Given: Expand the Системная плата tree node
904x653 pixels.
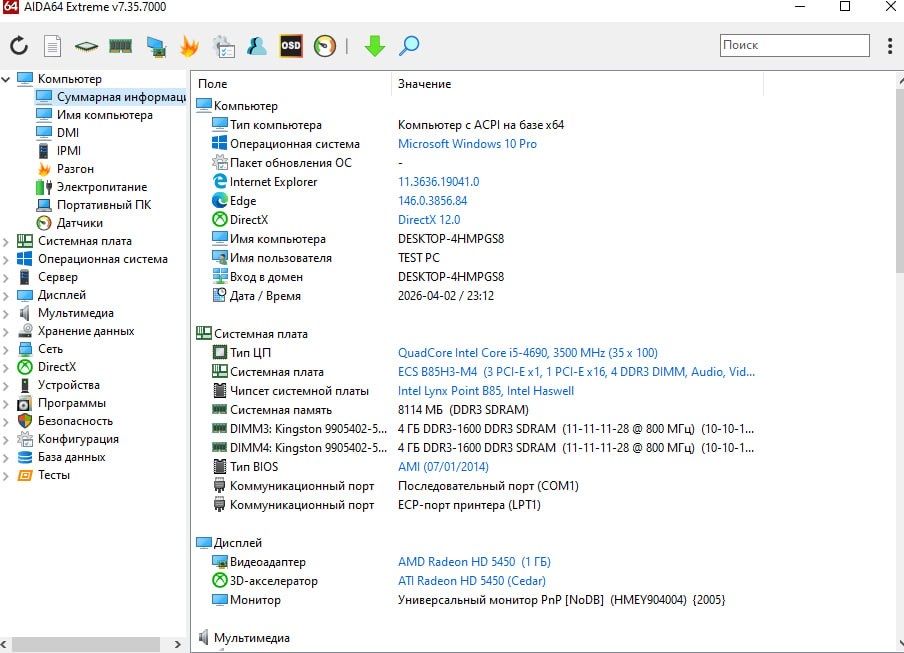Looking at the screenshot, I should pos(6,241).
